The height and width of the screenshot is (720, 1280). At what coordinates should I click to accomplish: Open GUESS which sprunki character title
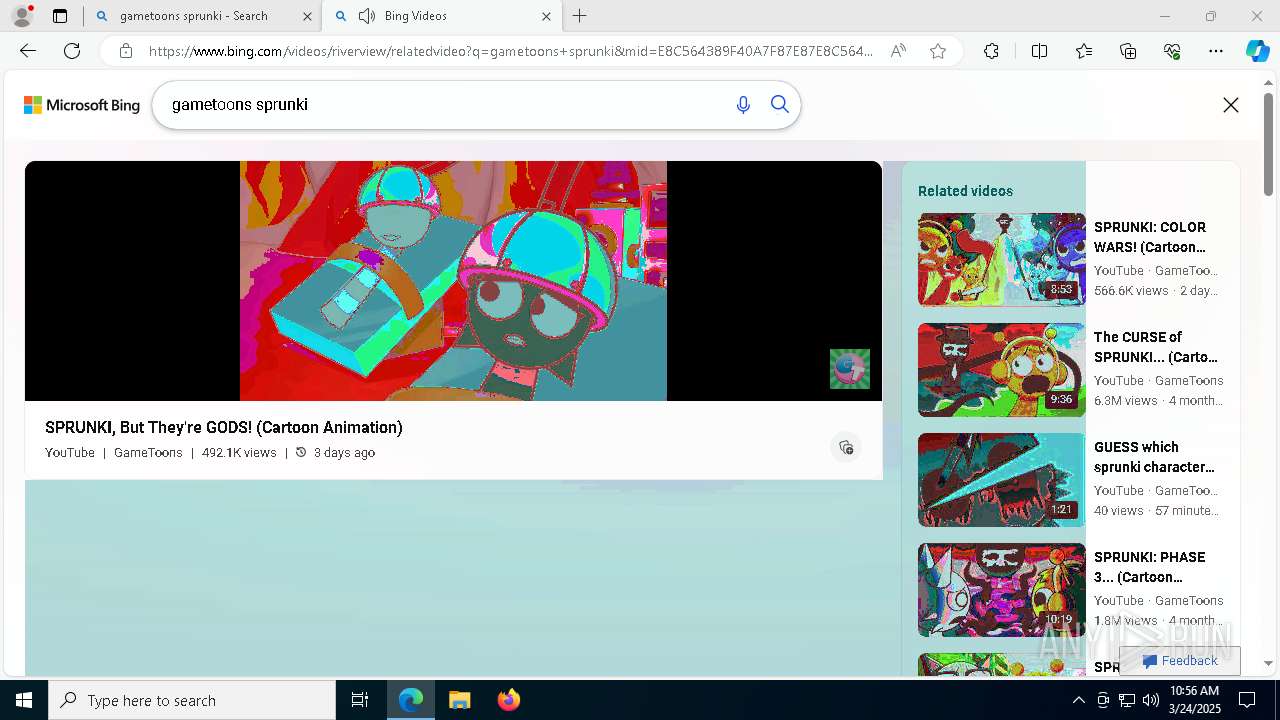click(x=1155, y=457)
